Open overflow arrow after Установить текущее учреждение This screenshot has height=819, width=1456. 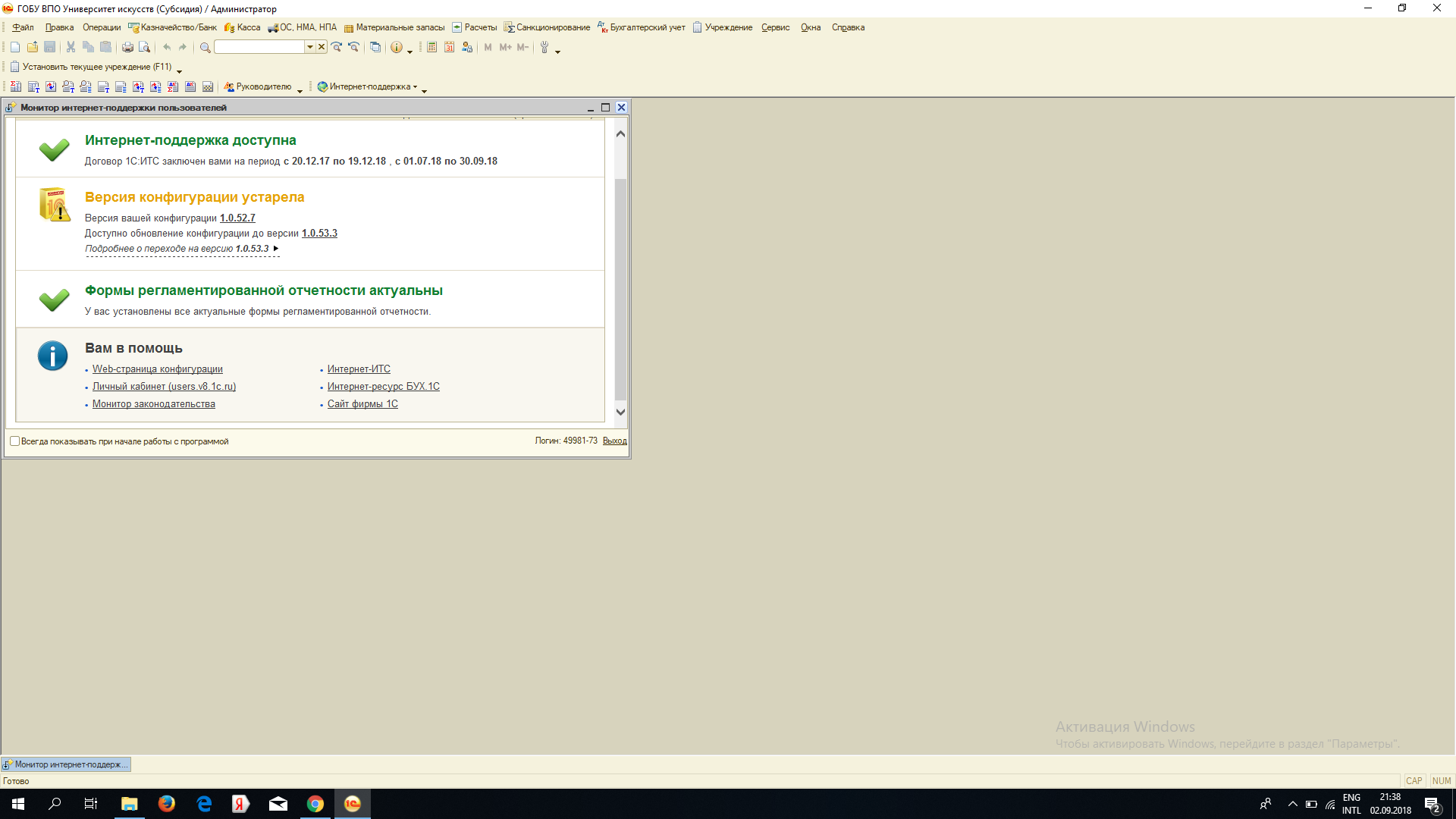click(180, 71)
